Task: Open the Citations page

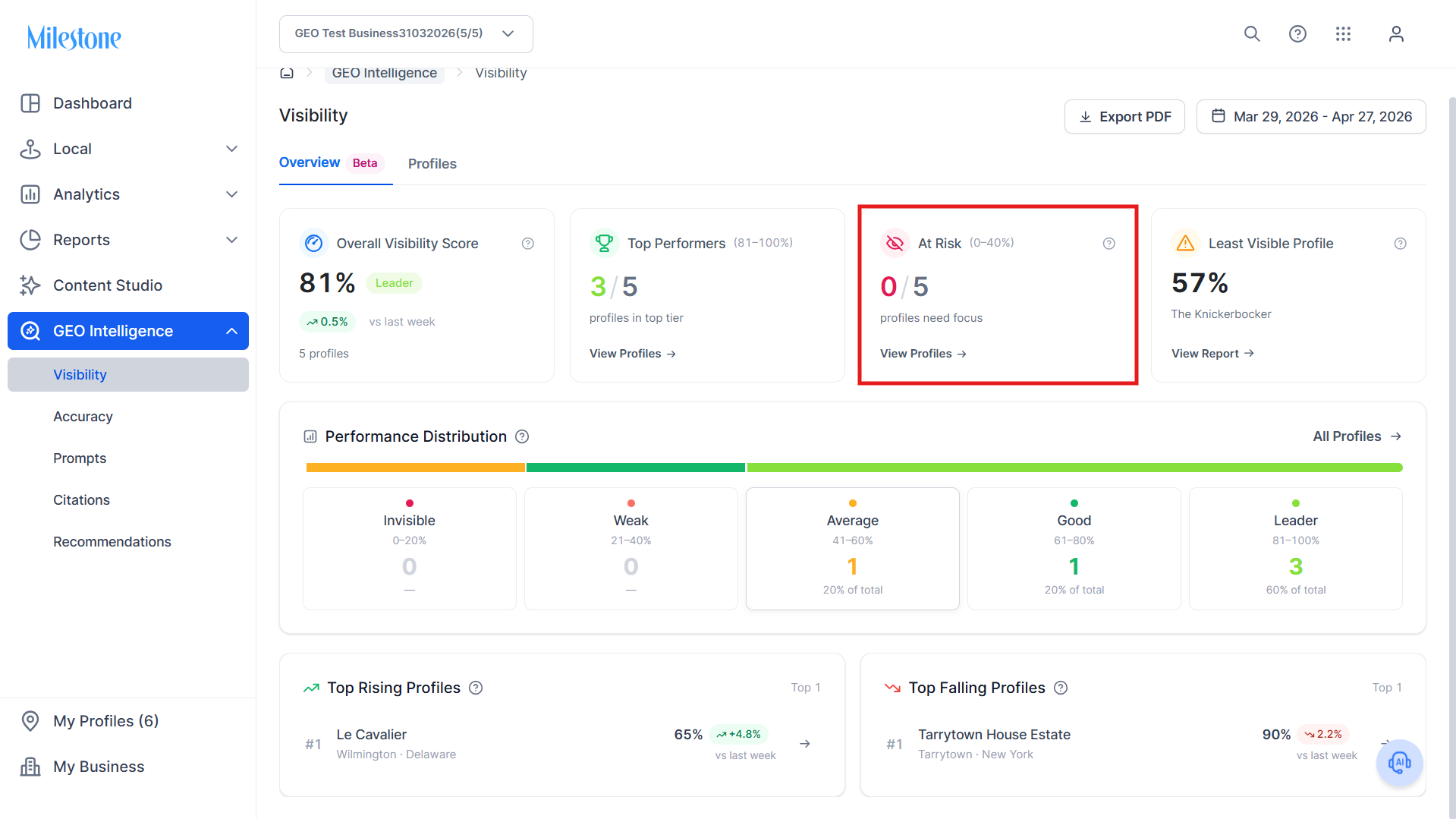Action: tap(81, 500)
